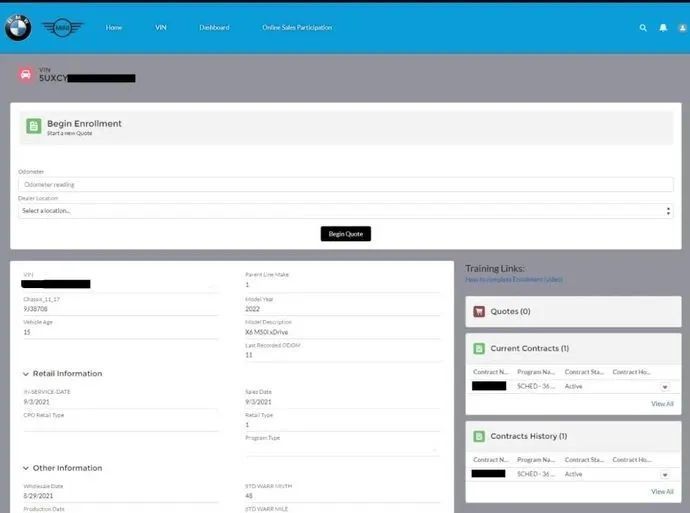Open the user profile icon

click(683, 28)
